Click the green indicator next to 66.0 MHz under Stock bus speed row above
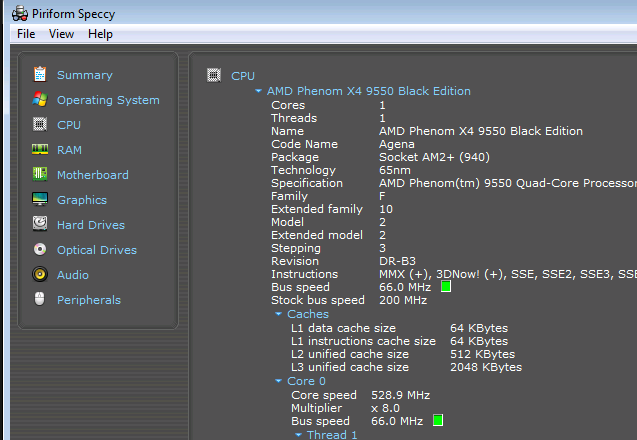 tap(446, 286)
